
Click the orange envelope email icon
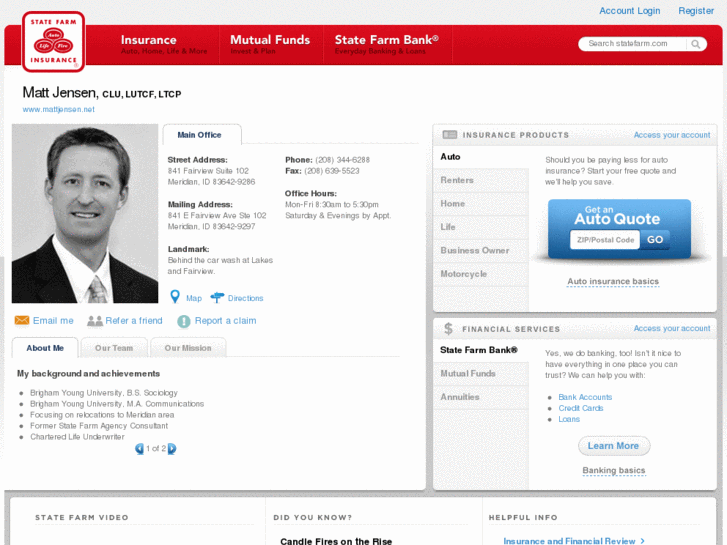point(22,320)
